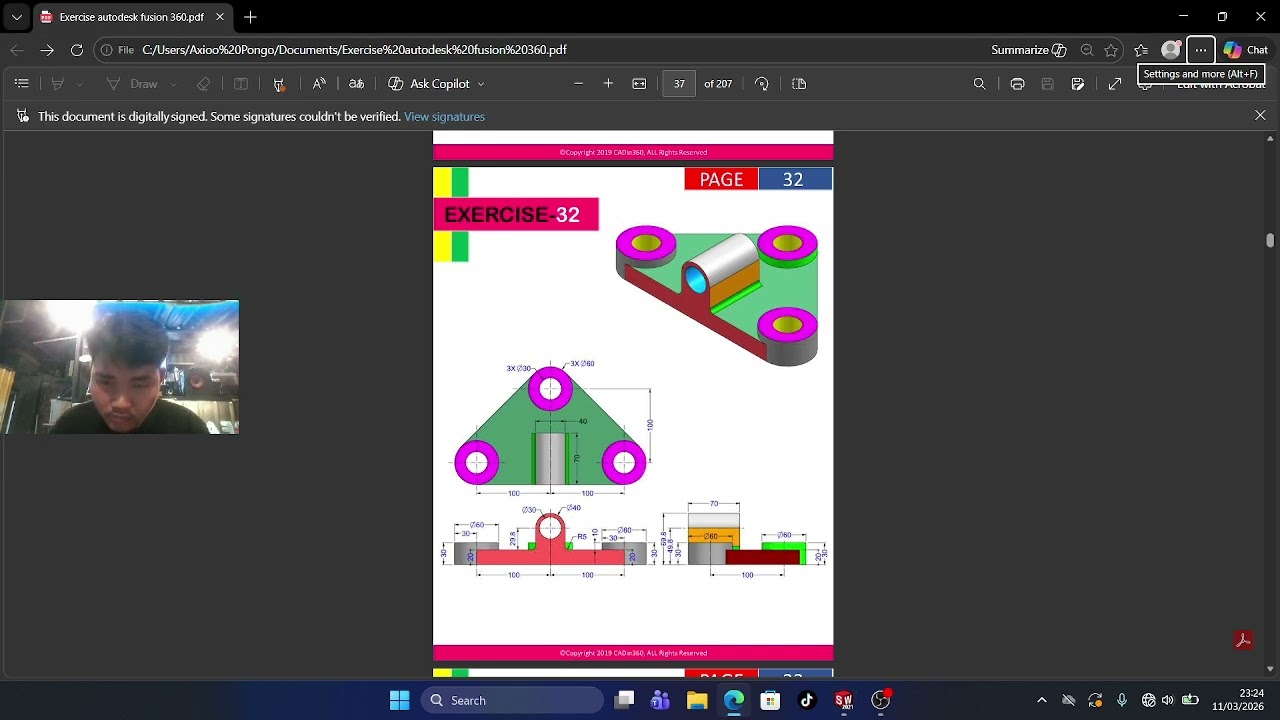Click the Fit to width icon
Image resolution: width=1280 pixels, height=720 pixels.
(x=639, y=84)
